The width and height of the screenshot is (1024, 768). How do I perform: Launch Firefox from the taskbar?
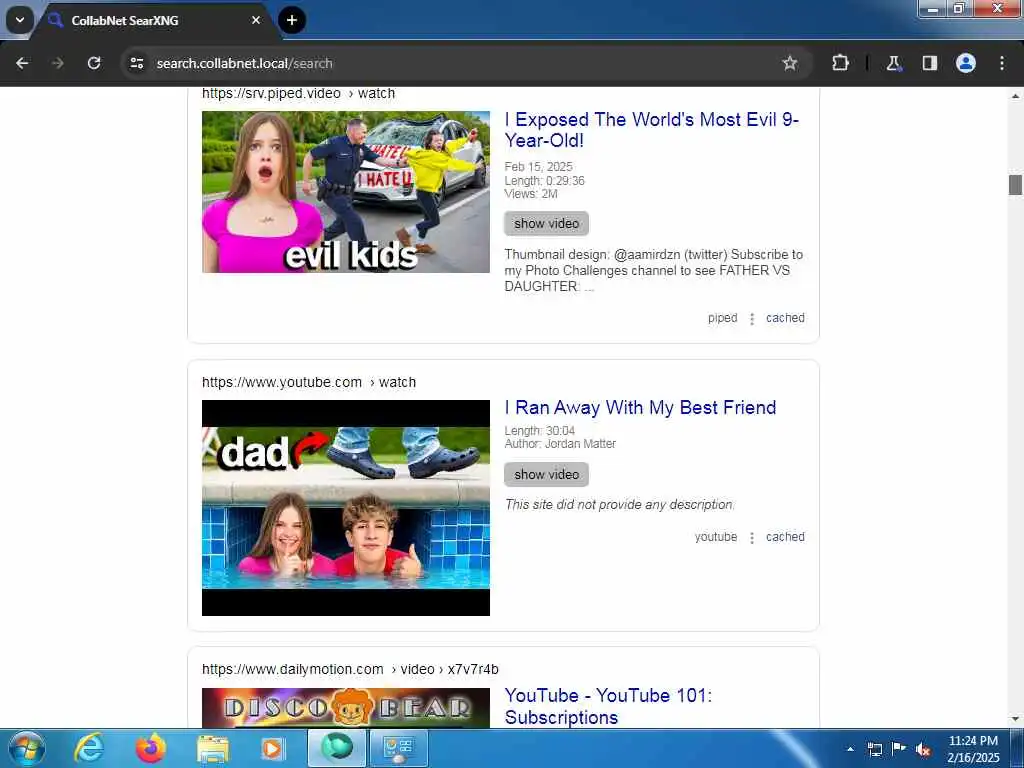pos(151,748)
